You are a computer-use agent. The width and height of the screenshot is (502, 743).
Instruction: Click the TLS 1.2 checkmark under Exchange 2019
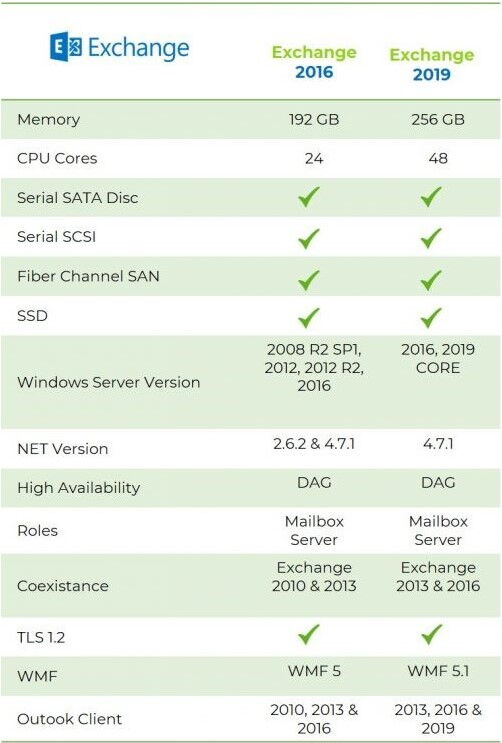click(x=431, y=634)
